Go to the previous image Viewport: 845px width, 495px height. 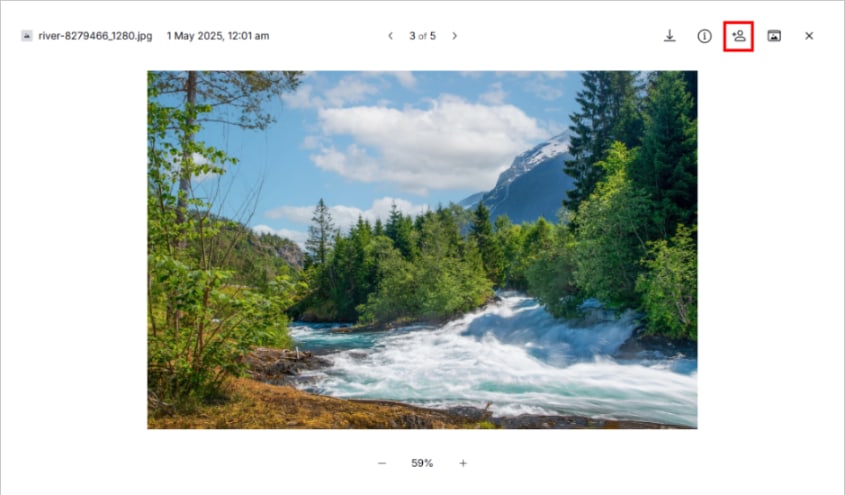click(x=390, y=36)
